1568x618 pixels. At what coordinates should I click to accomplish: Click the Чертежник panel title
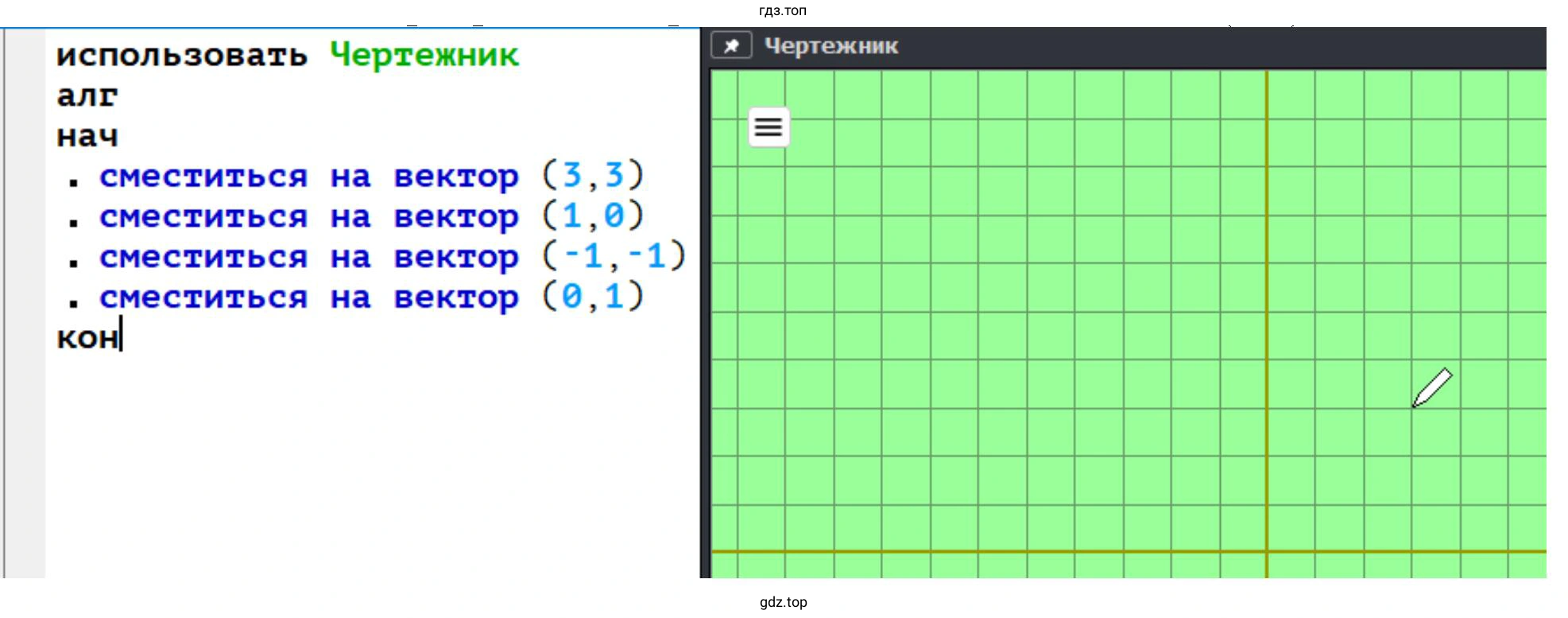(830, 46)
